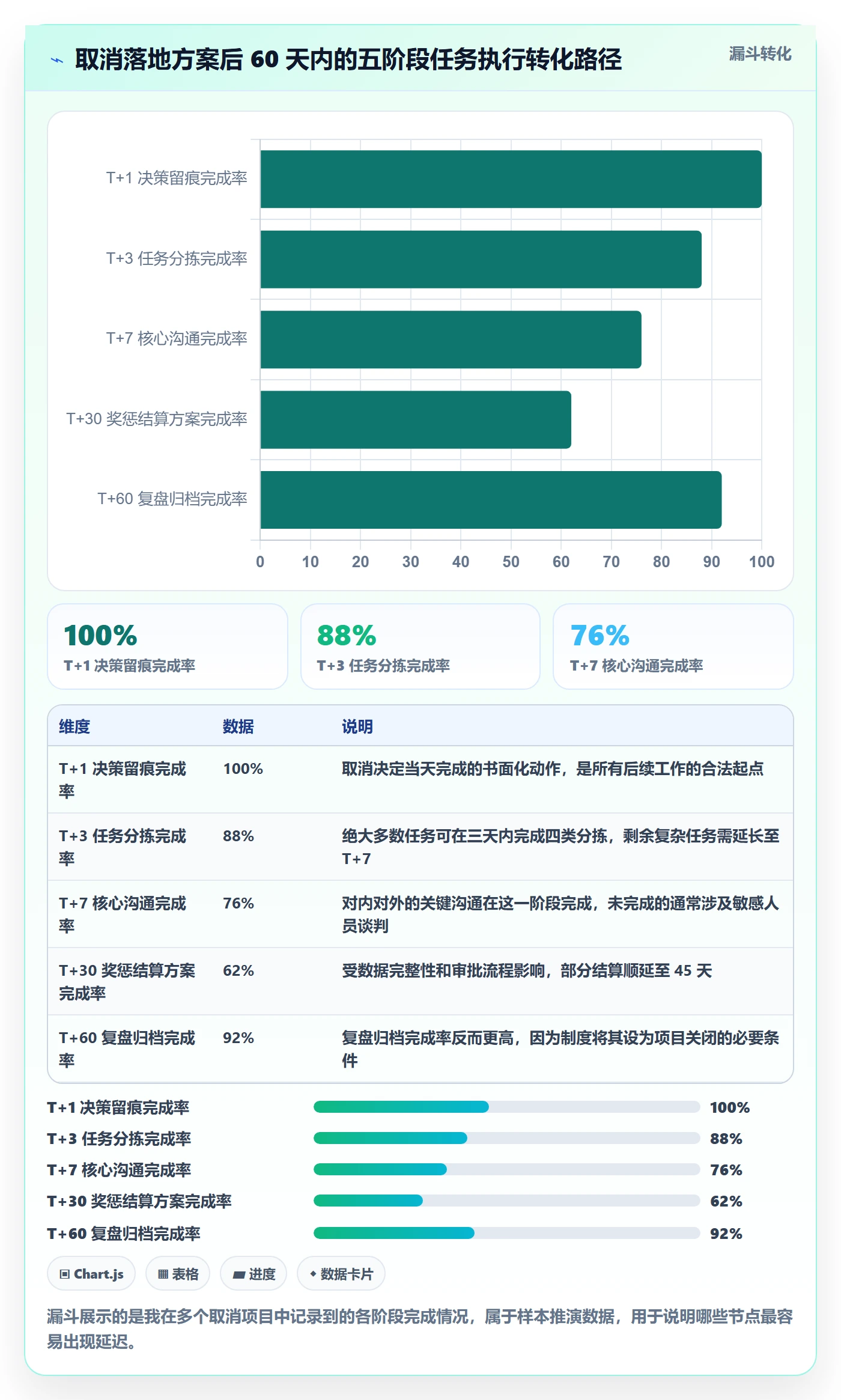Open the 100% data card
841x1400 pixels.
click(168, 647)
